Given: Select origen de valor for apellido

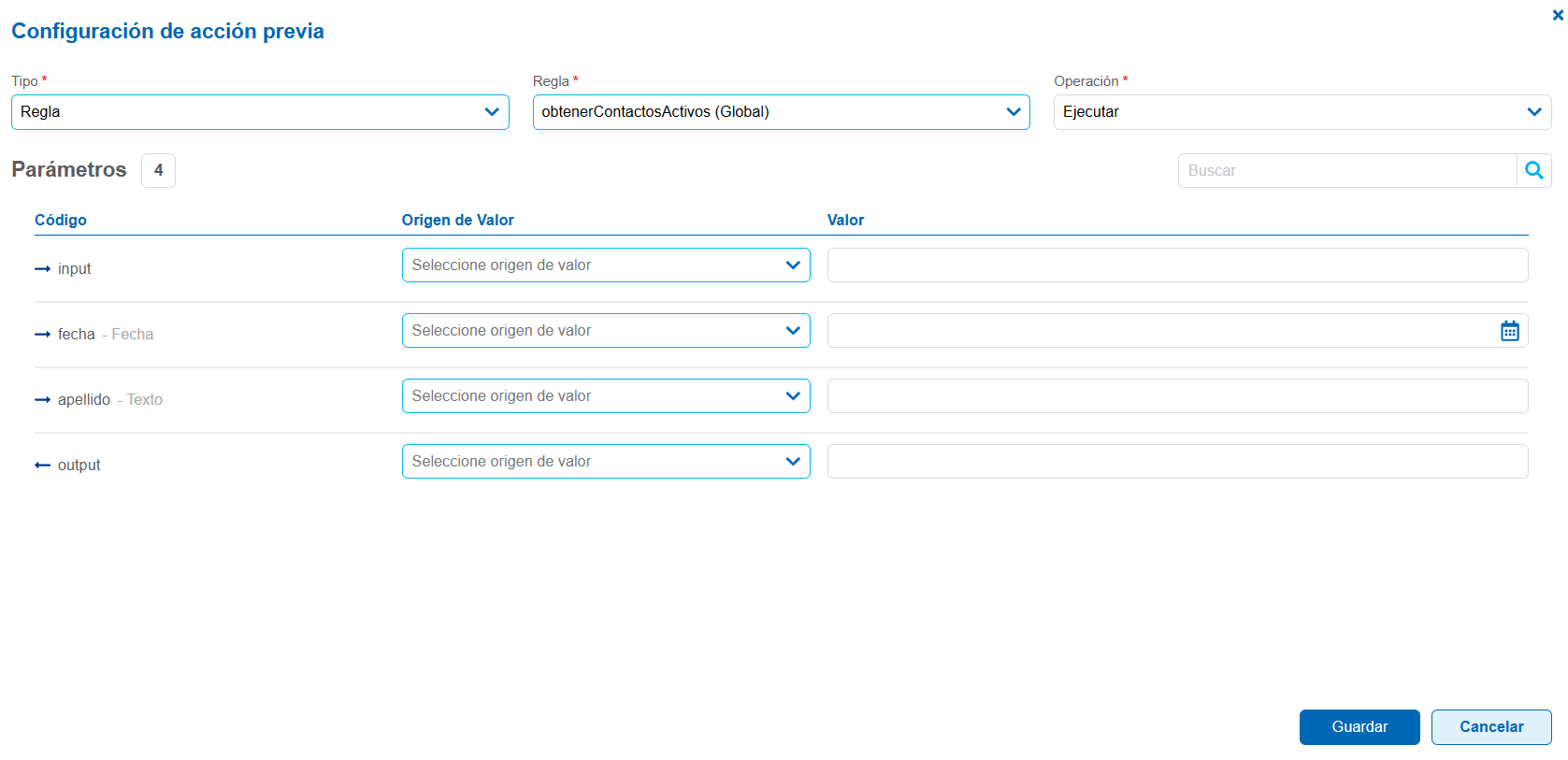Looking at the screenshot, I should coord(606,396).
